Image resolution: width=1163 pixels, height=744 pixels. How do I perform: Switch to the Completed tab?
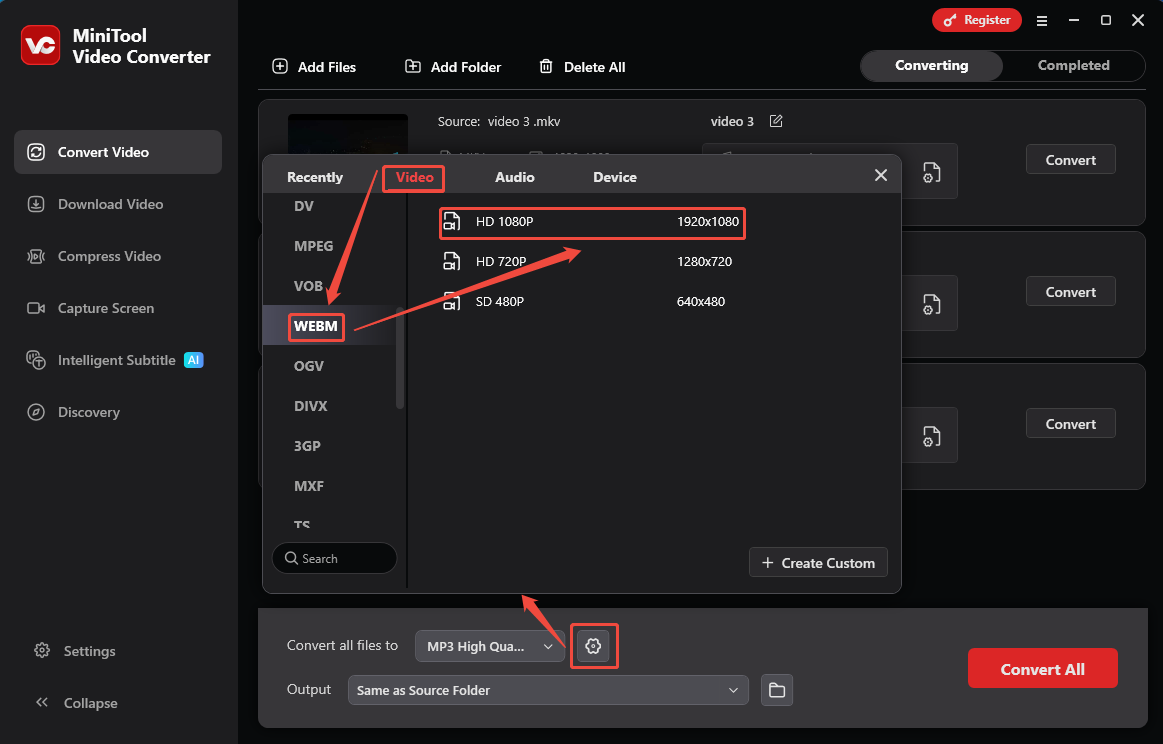click(1072, 65)
